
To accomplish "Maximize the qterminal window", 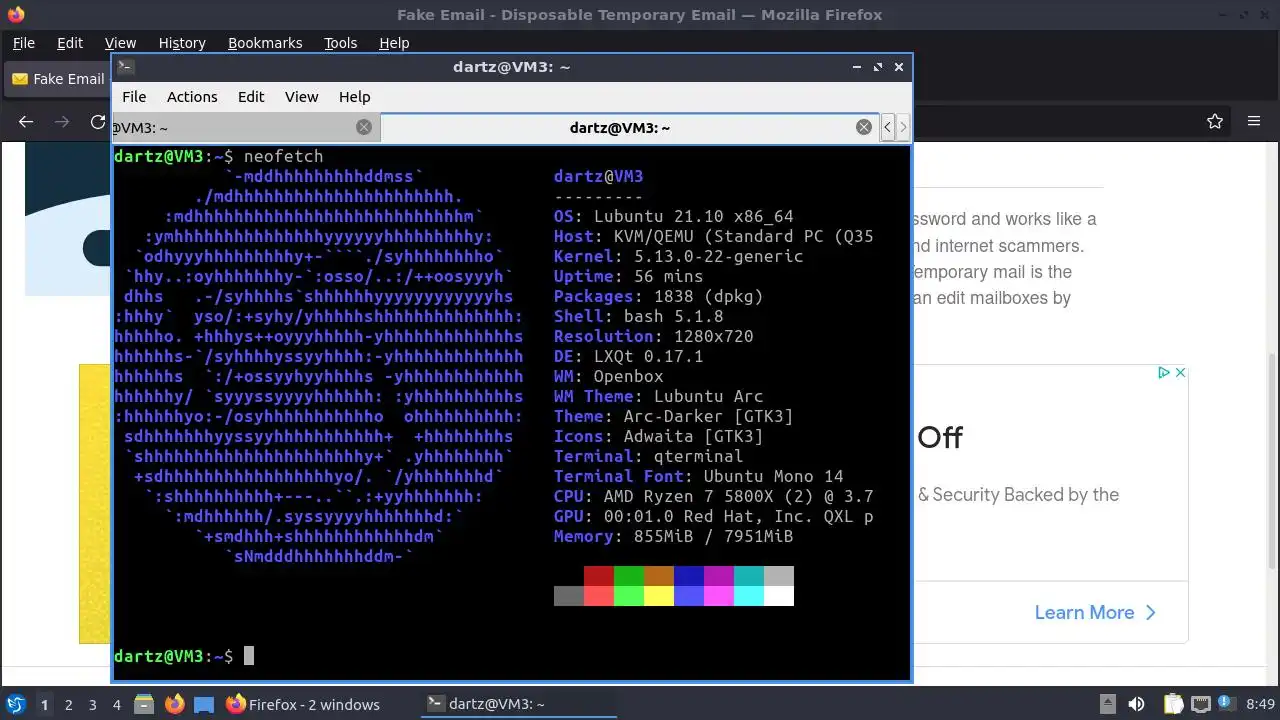I will click(x=877, y=67).
